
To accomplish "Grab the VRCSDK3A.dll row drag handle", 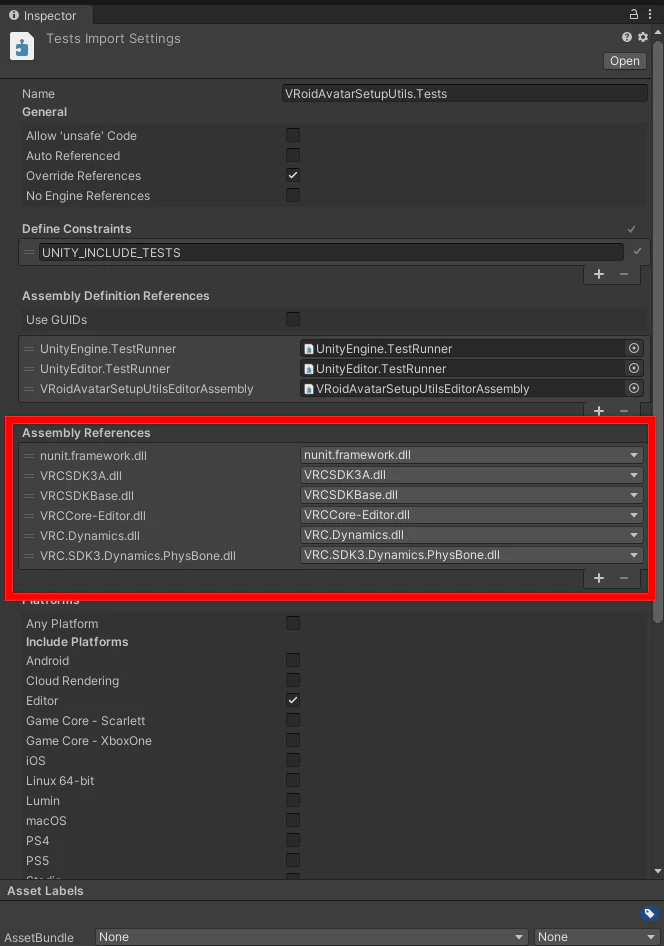I will [29, 475].
